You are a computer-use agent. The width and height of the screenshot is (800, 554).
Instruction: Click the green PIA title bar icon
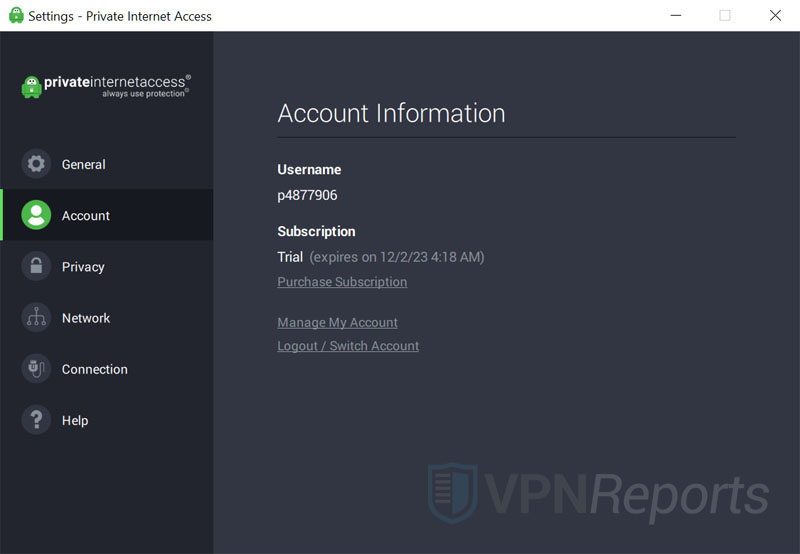pyautogui.click(x=16, y=16)
